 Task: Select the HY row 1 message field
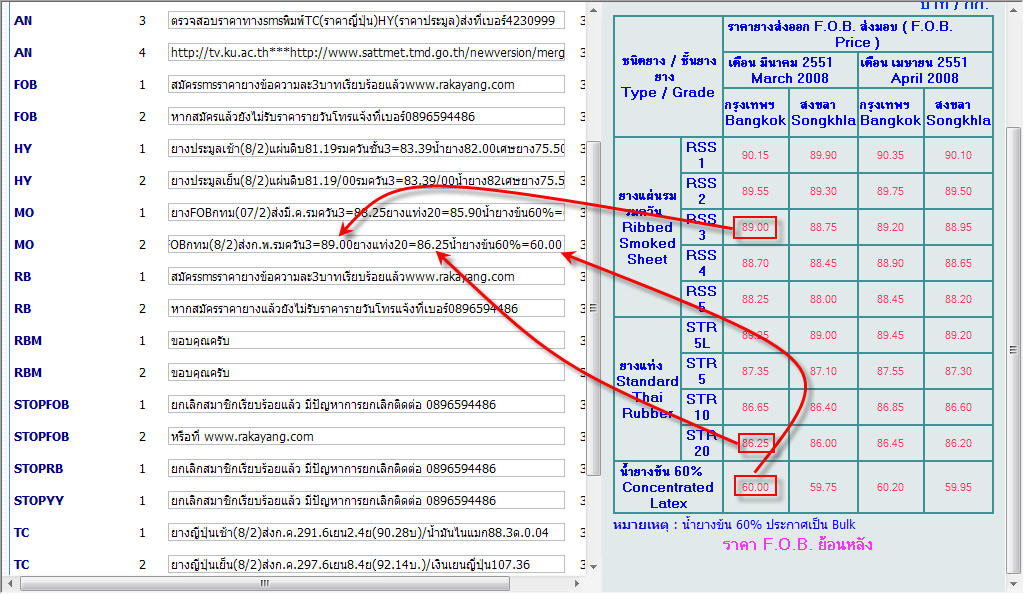coord(367,149)
